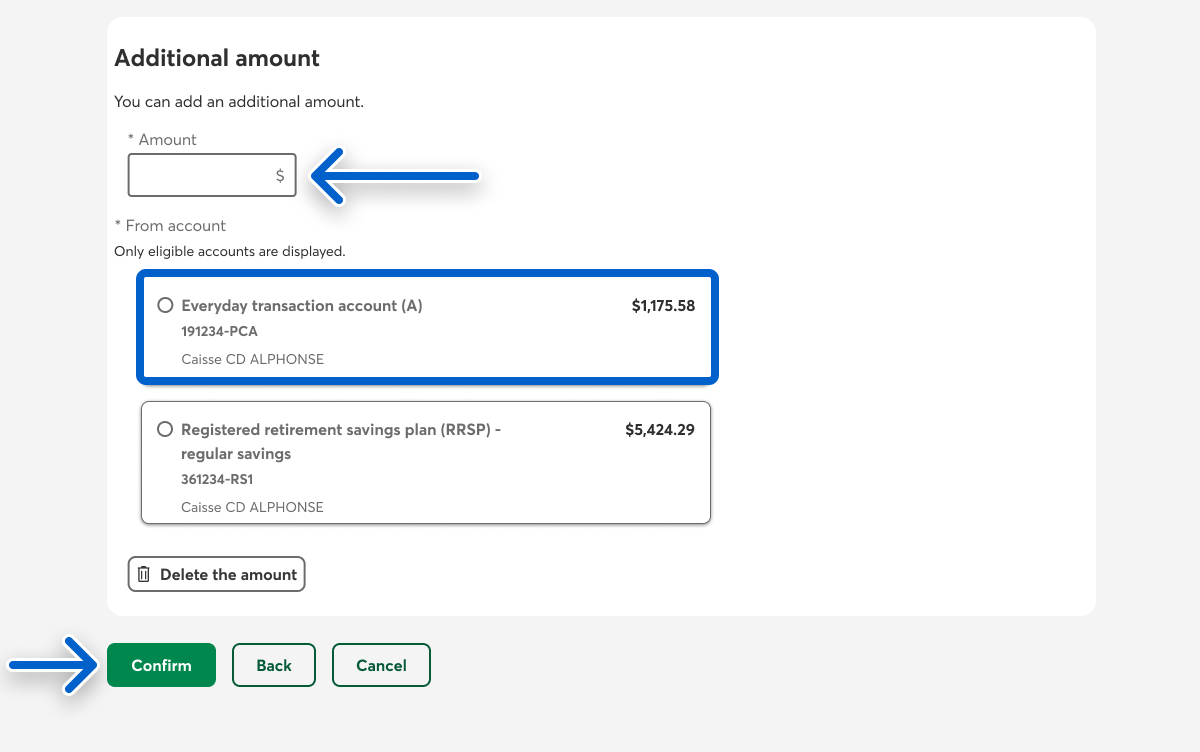Select the RRSP regular savings radio button
Image resolution: width=1200 pixels, height=752 pixels.
[x=166, y=430]
